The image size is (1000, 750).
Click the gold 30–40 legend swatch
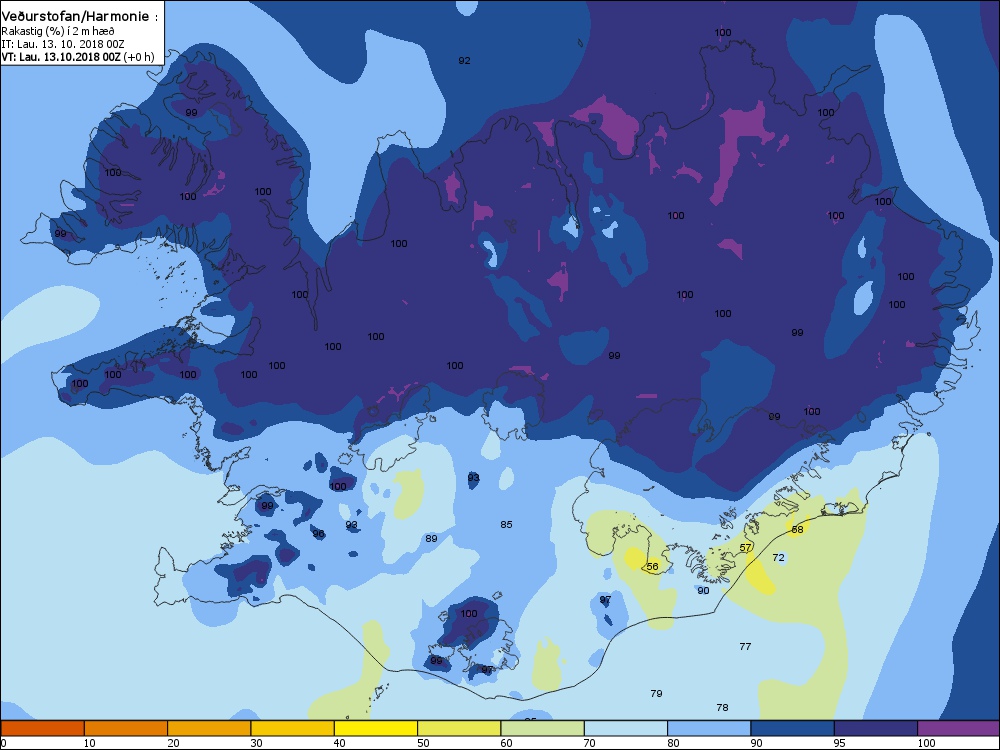pos(293,728)
